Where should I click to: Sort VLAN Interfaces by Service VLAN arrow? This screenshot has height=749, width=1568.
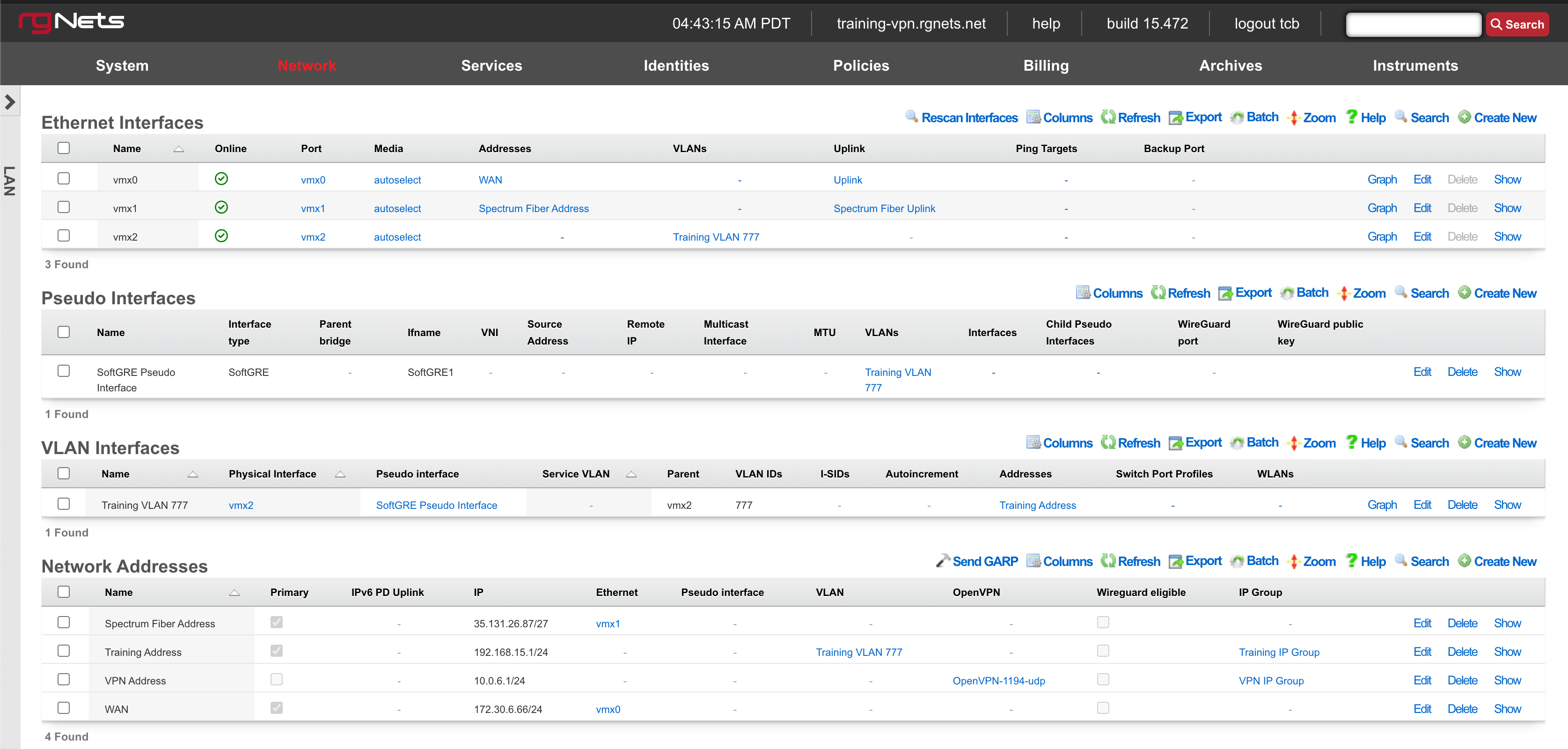(x=631, y=474)
